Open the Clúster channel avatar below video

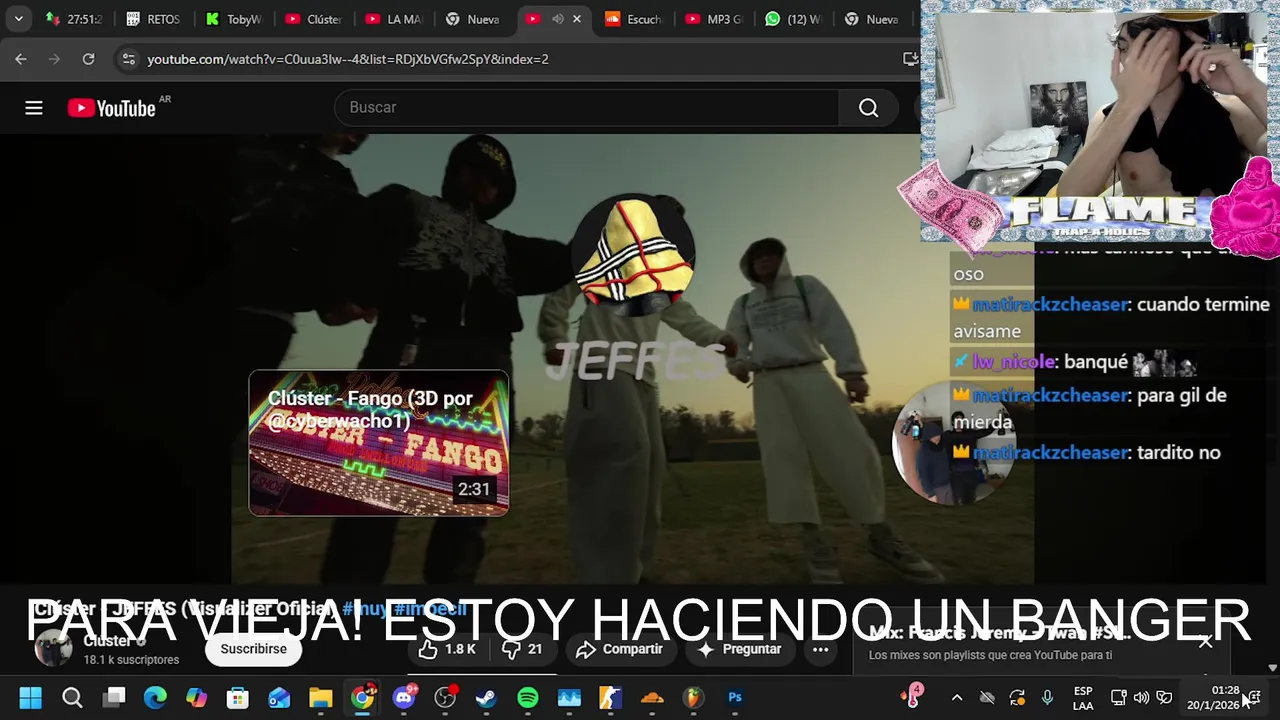click(53, 648)
